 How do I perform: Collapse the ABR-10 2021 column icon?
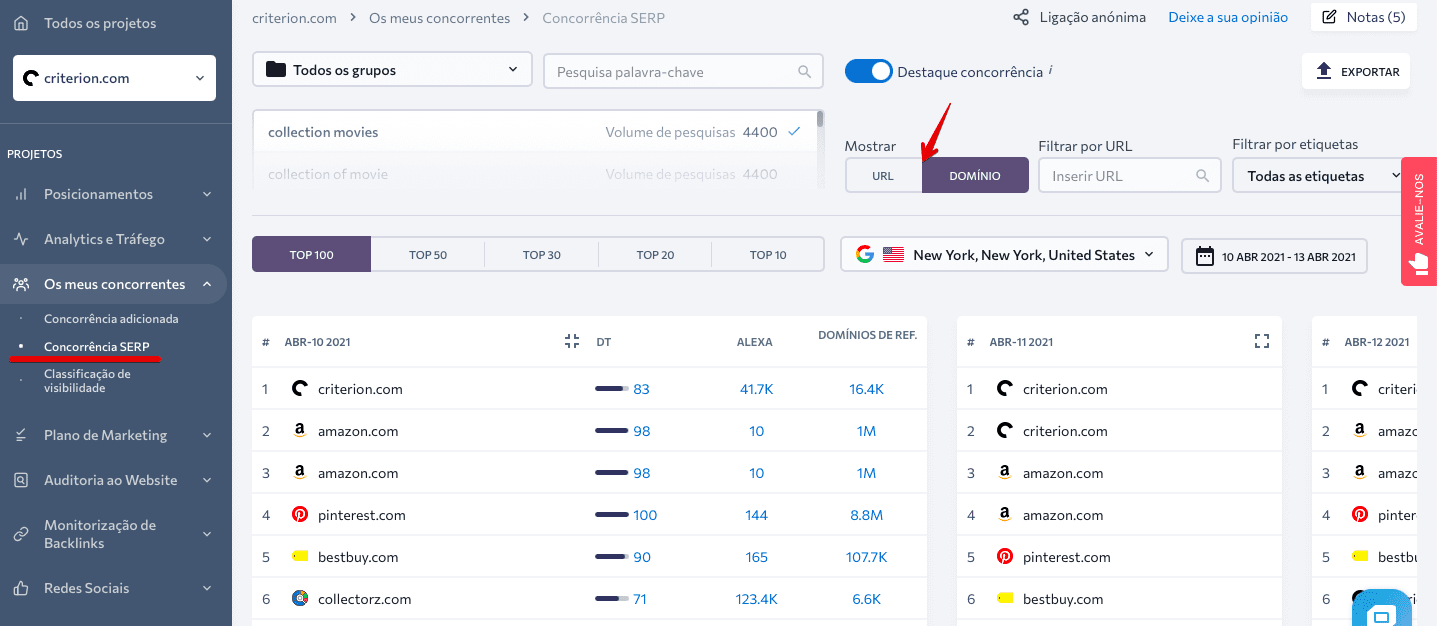point(571,341)
